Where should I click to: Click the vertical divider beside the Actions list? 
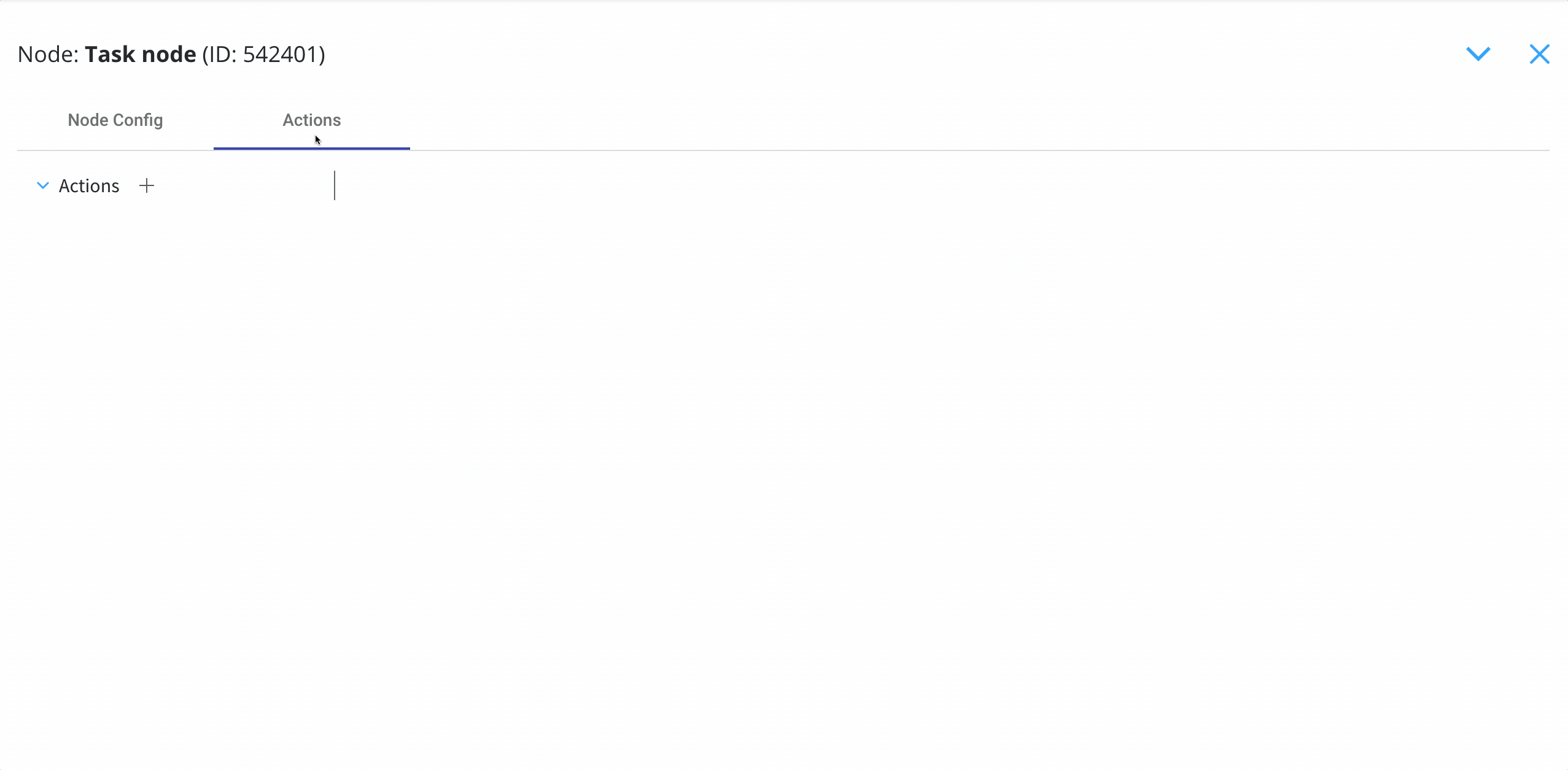[x=335, y=185]
